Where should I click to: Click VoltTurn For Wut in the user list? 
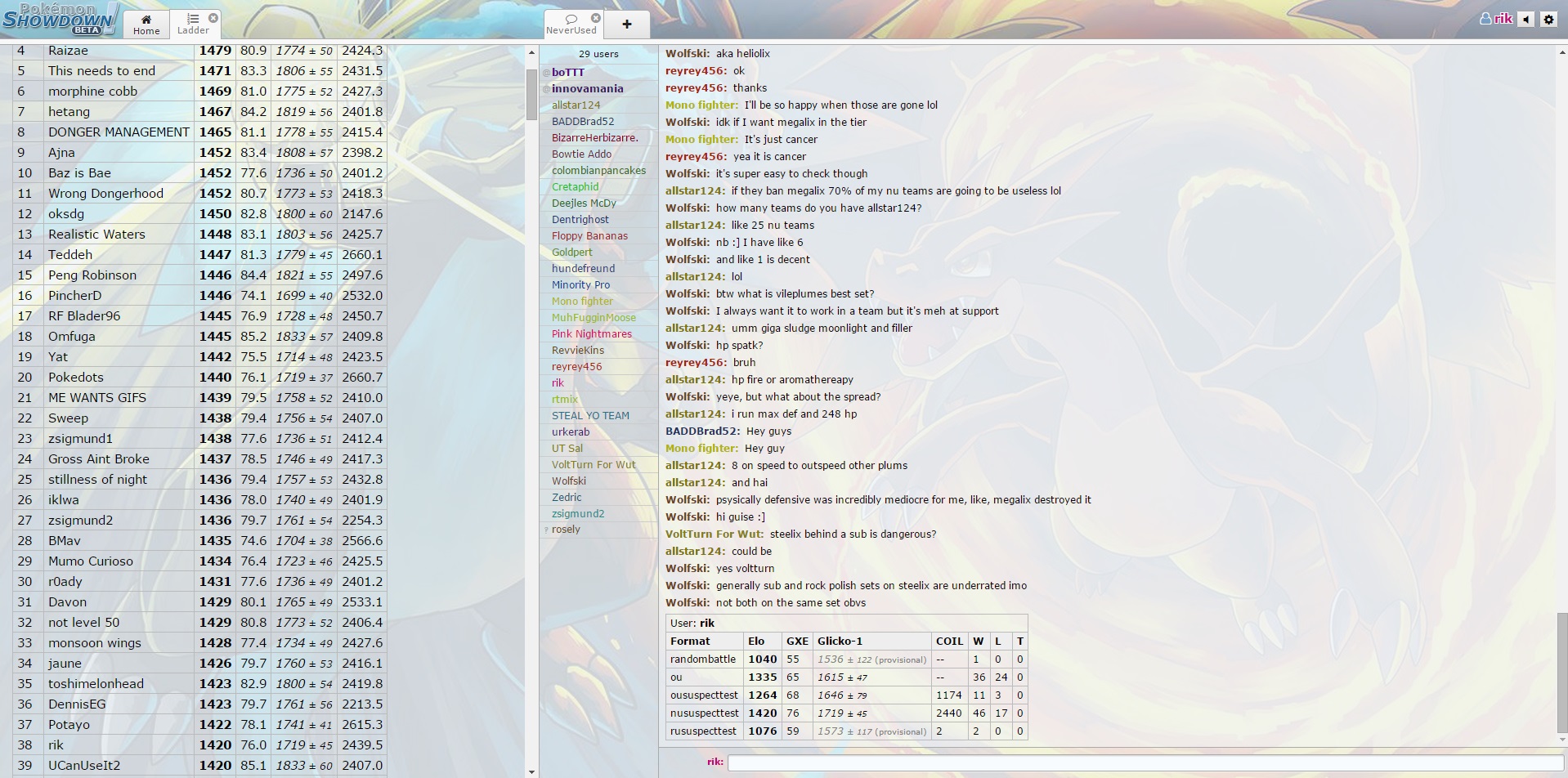point(593,464)
